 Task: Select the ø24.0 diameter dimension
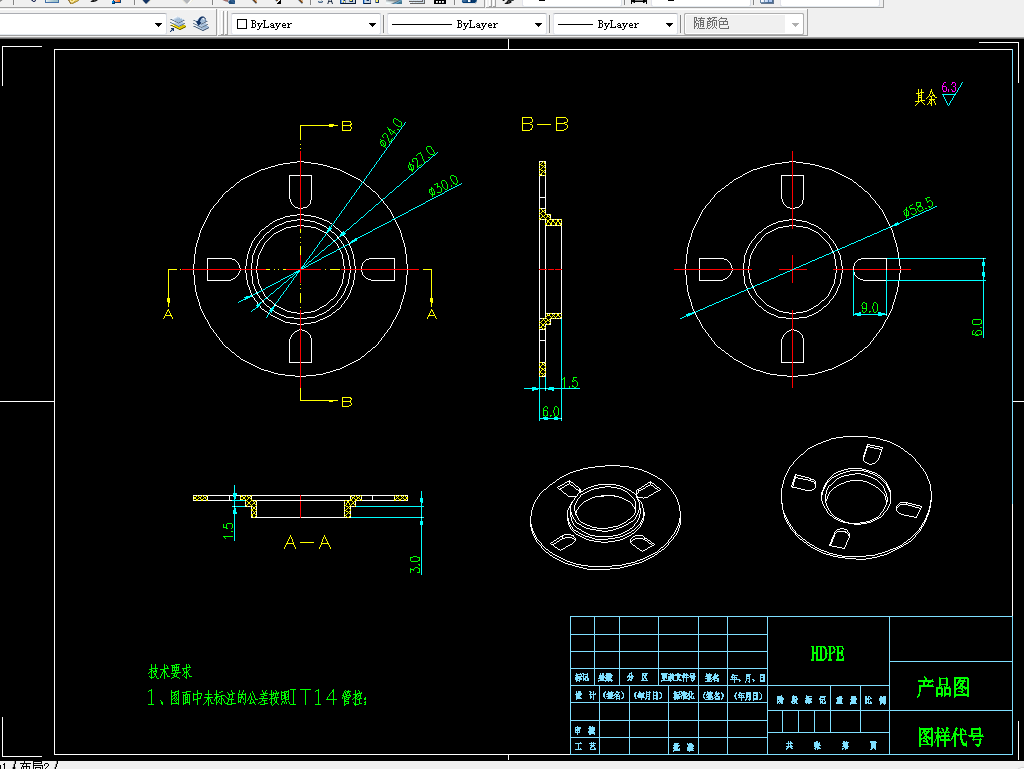[x=391, y=132]
